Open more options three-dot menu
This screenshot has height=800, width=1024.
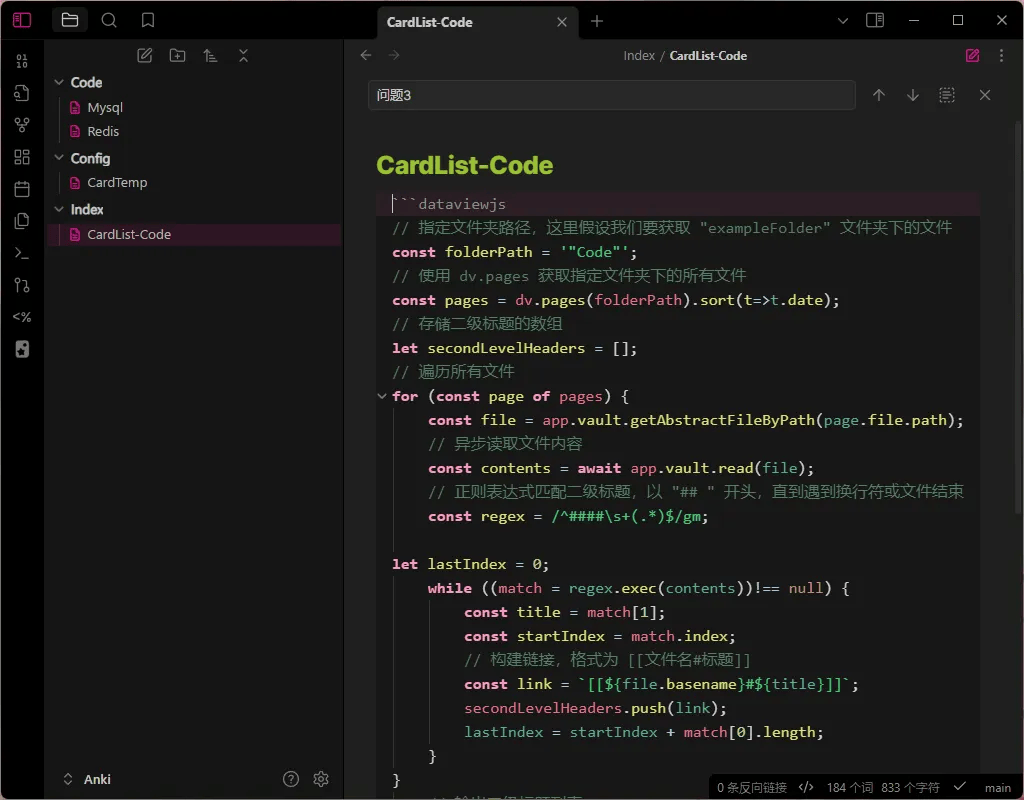1001,56
